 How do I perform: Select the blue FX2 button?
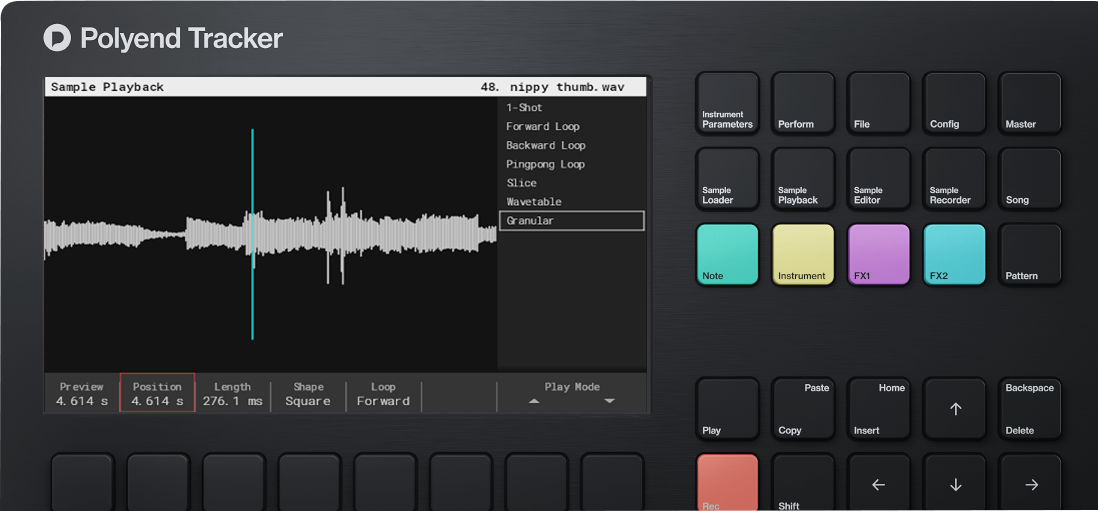954,254
